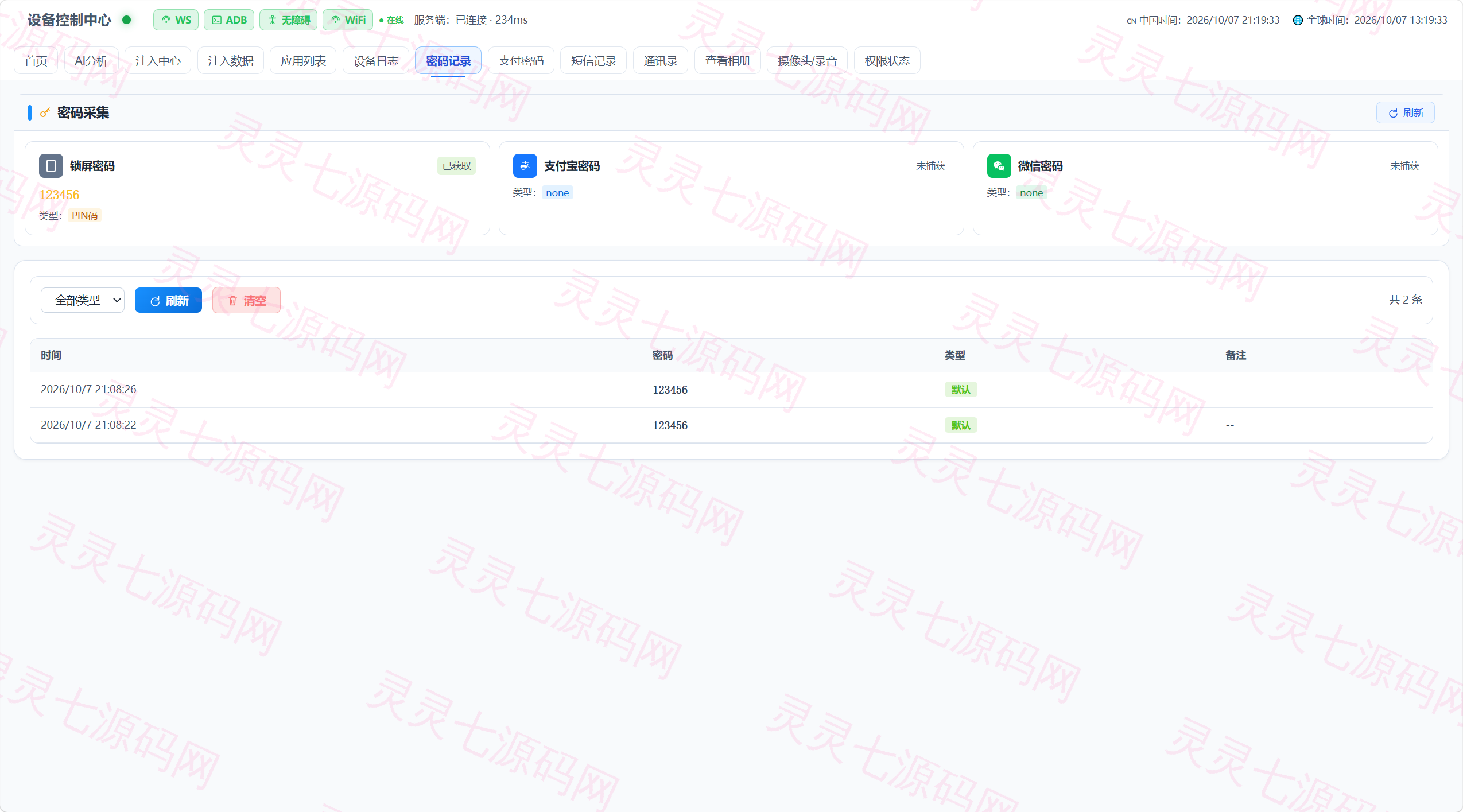Click the outlined 刷新 button in 密码采集 header
Viewport: 1463px width, 812px height.
coord(1406,112)
